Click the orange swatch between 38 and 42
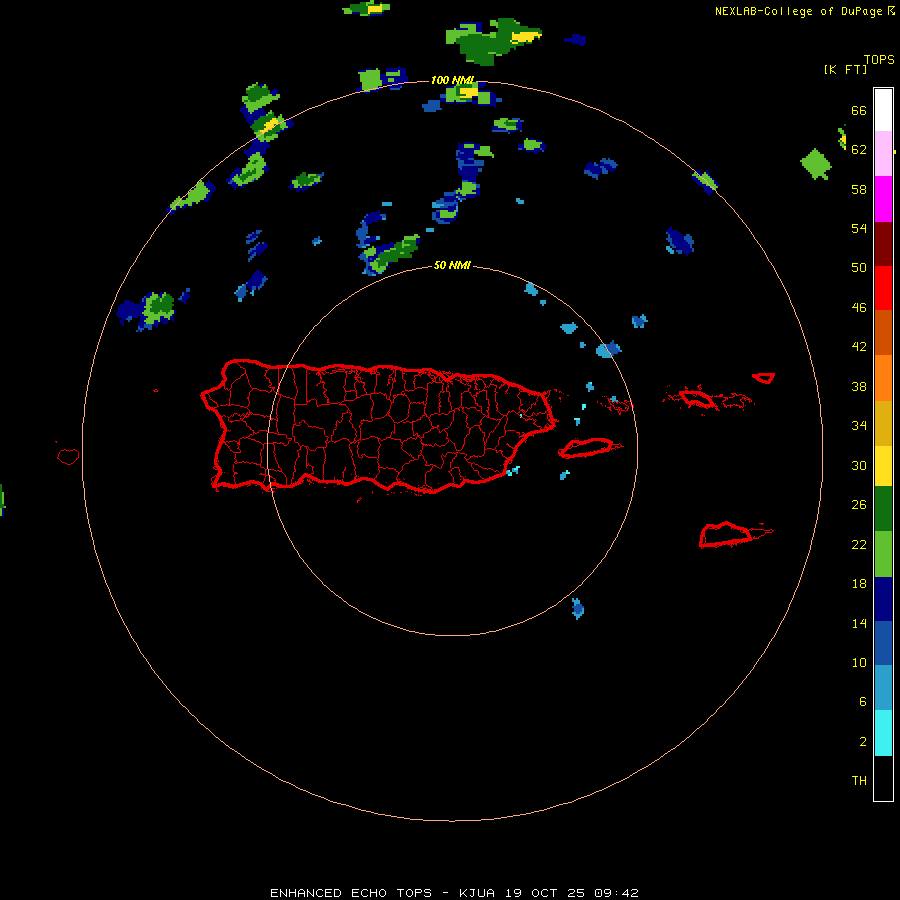 click(883, 377)
